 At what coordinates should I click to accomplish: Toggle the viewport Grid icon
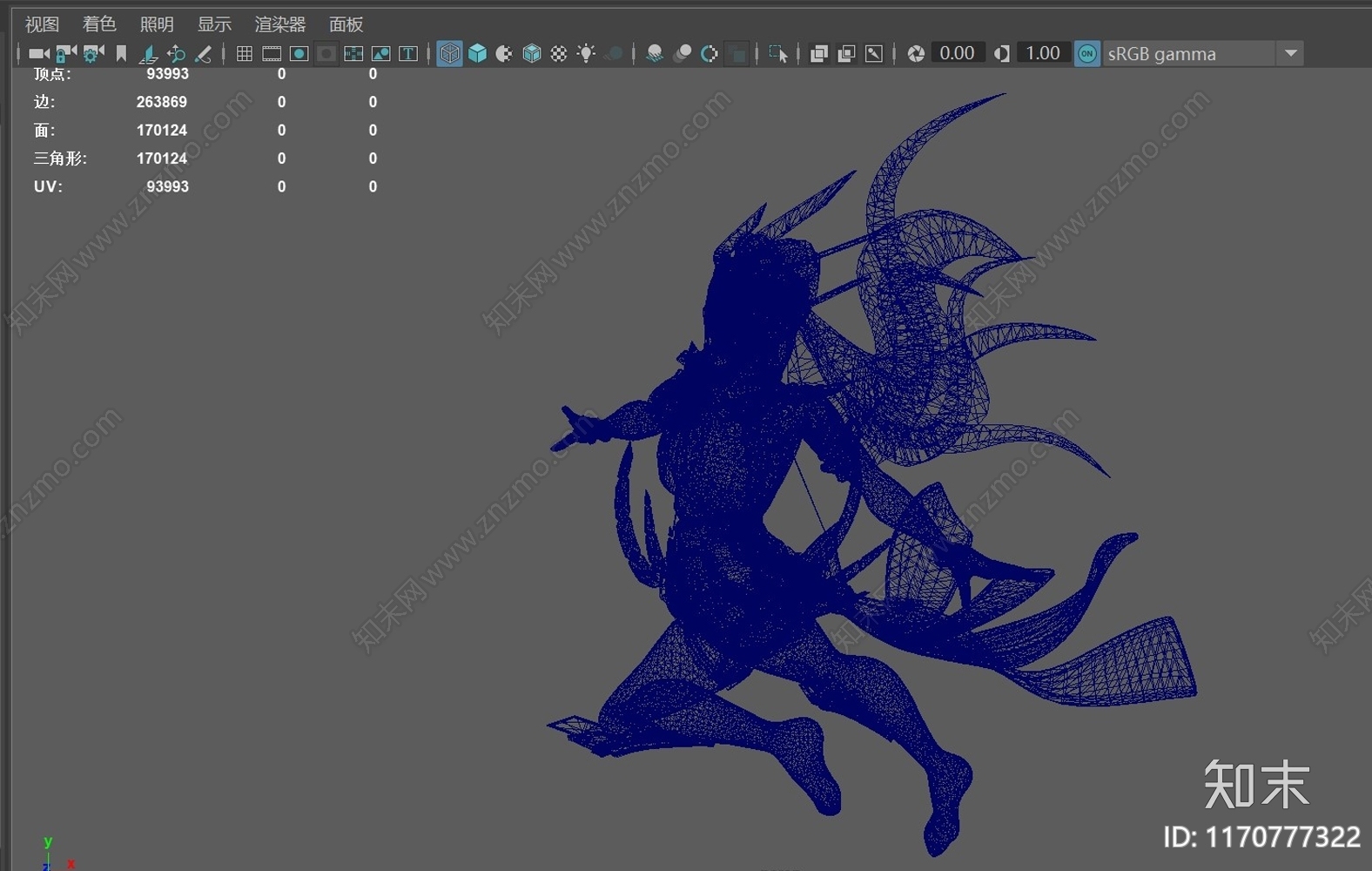pyautogui.click(x=245, y=54)
